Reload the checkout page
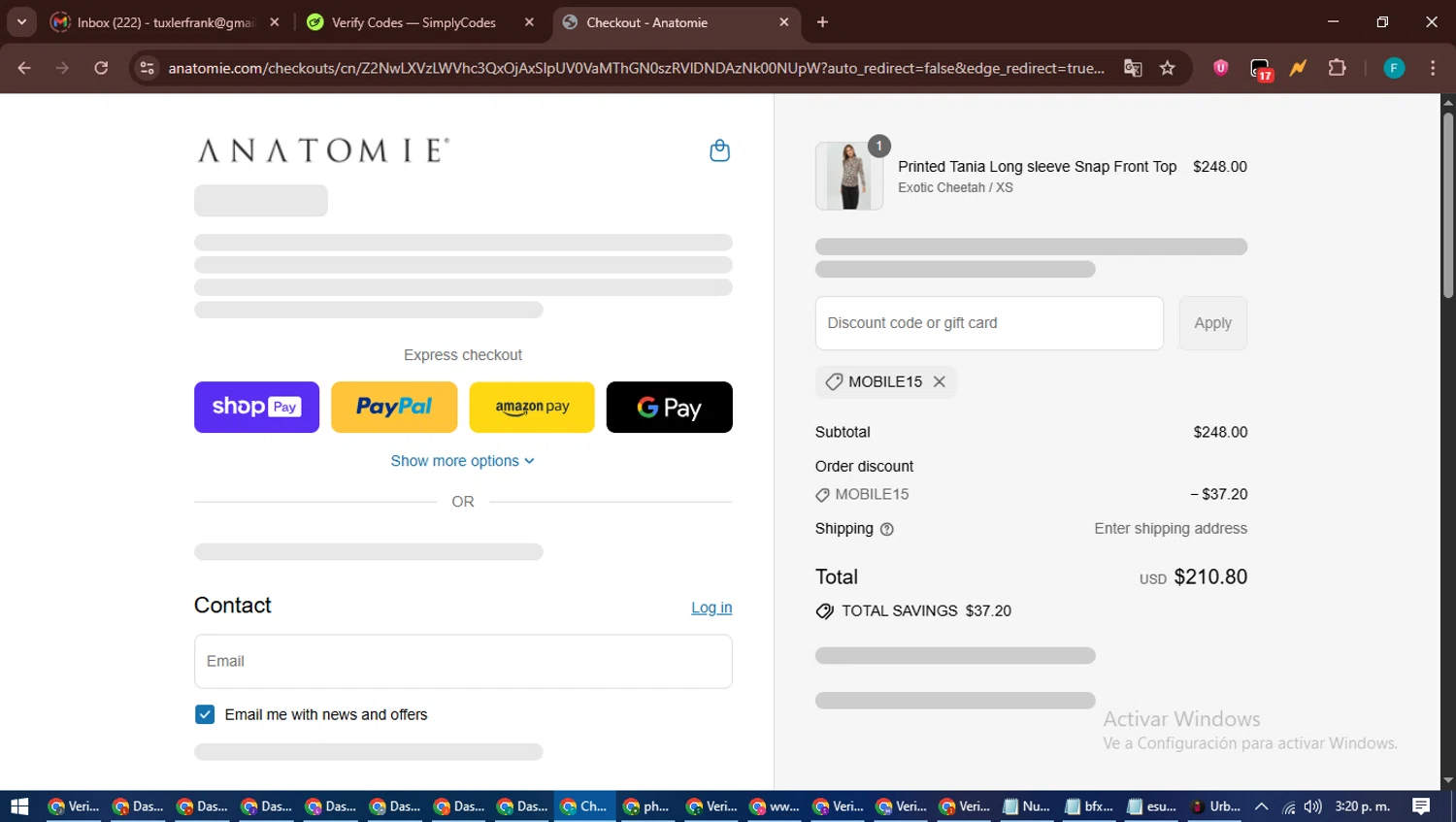This screenshot has width=1456, height=822. (x=101, y=68)
